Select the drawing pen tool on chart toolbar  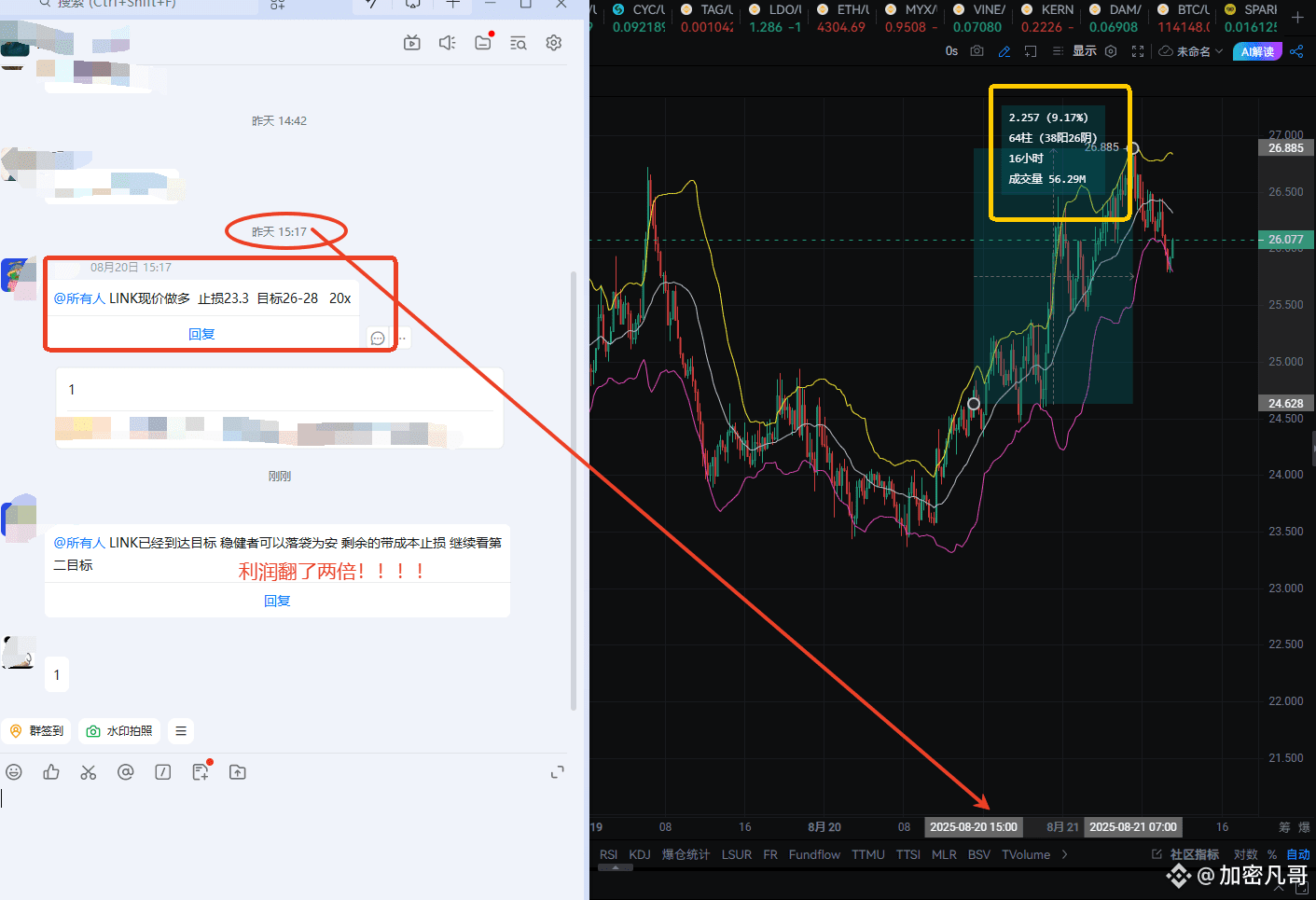pyautogui.click(x=1004, y=51)
